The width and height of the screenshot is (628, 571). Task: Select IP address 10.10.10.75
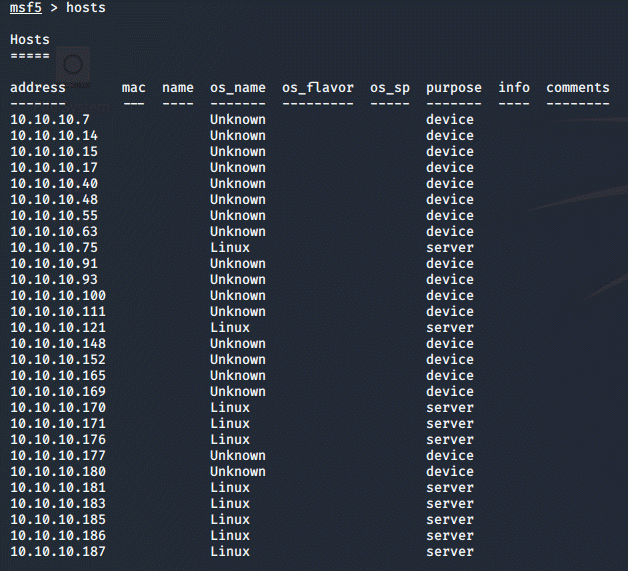pos(54,248)
